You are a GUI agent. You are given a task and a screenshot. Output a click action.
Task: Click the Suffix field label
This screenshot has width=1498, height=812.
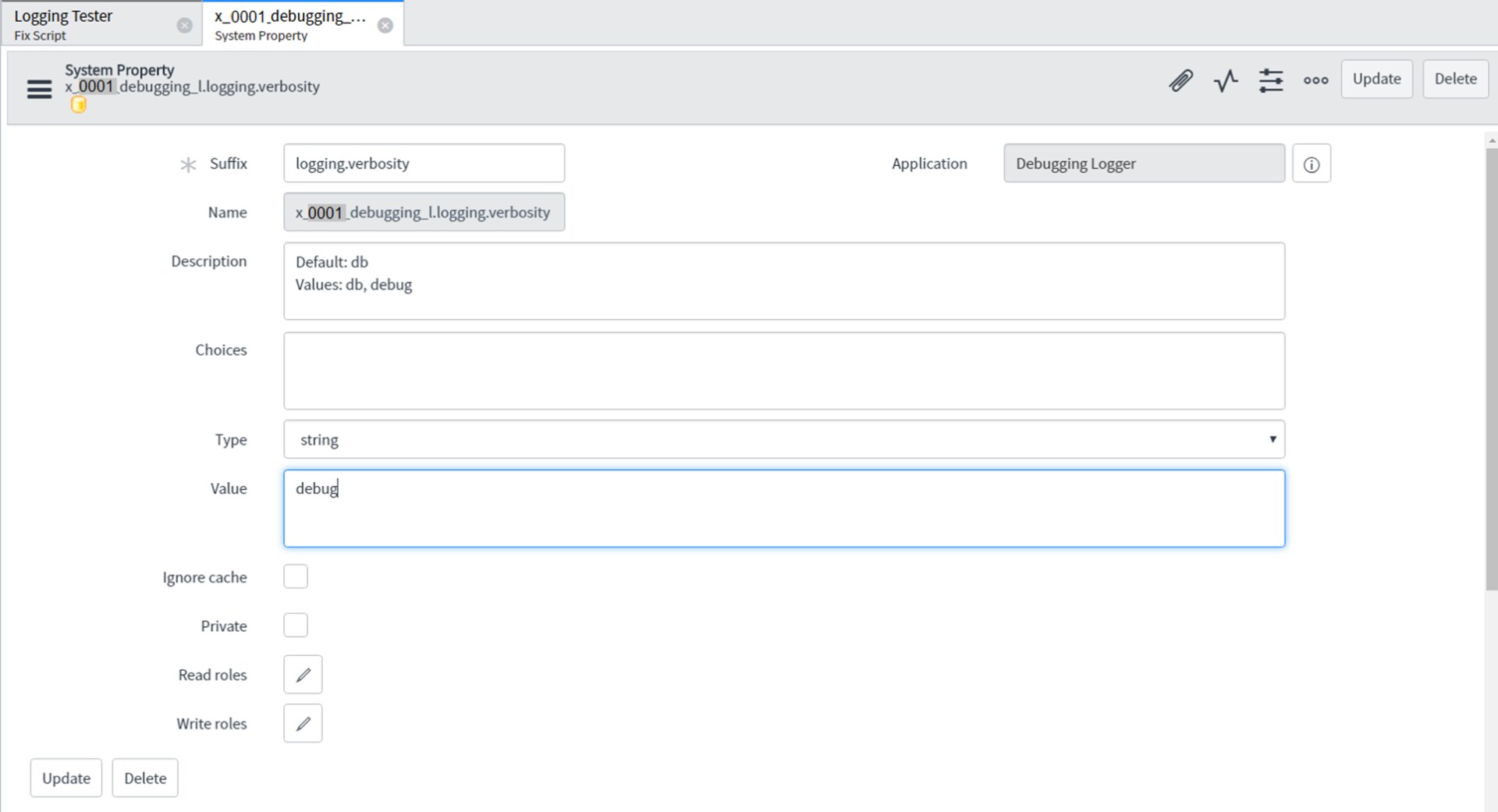[x=228, y=164]
